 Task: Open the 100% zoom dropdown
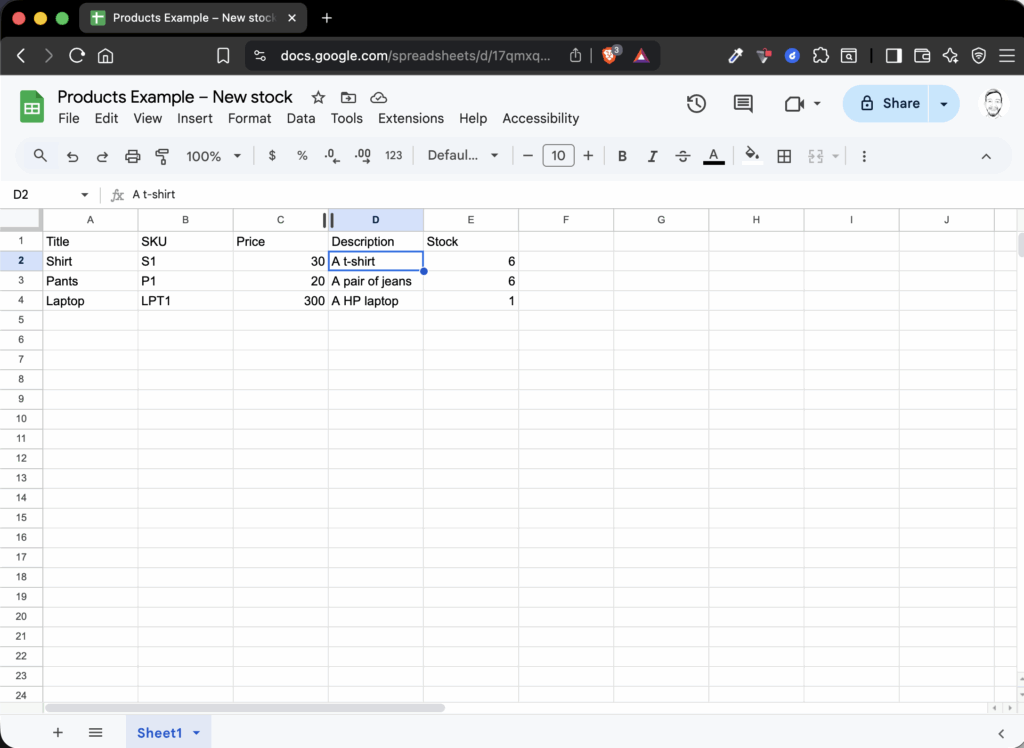[214, 156]
